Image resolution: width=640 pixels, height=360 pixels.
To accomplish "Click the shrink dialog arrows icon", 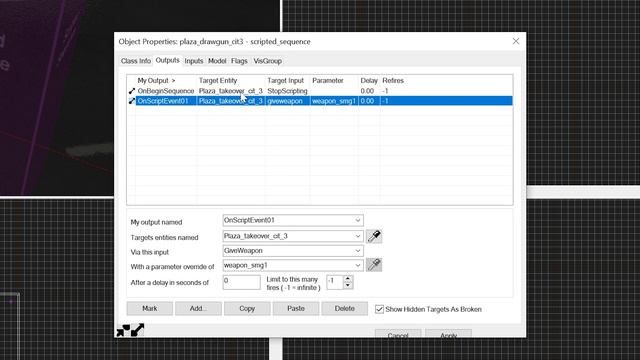I will (123, 330).
